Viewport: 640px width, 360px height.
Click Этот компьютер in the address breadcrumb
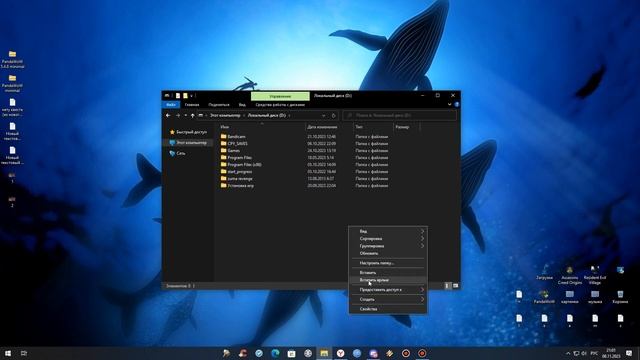tap(225, 116)
